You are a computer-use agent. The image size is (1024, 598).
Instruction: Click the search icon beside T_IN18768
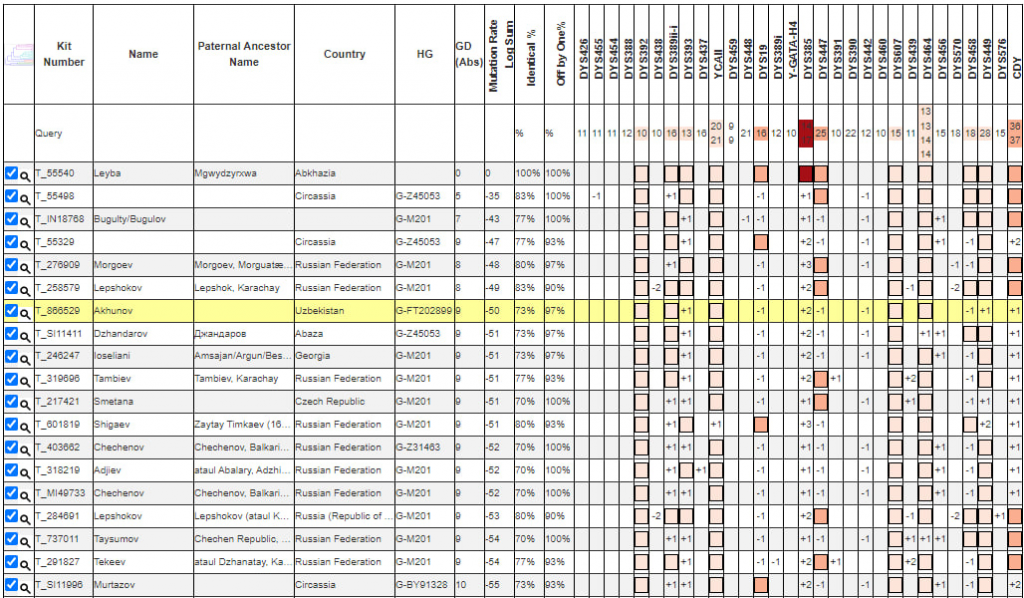tap(25, 220)
